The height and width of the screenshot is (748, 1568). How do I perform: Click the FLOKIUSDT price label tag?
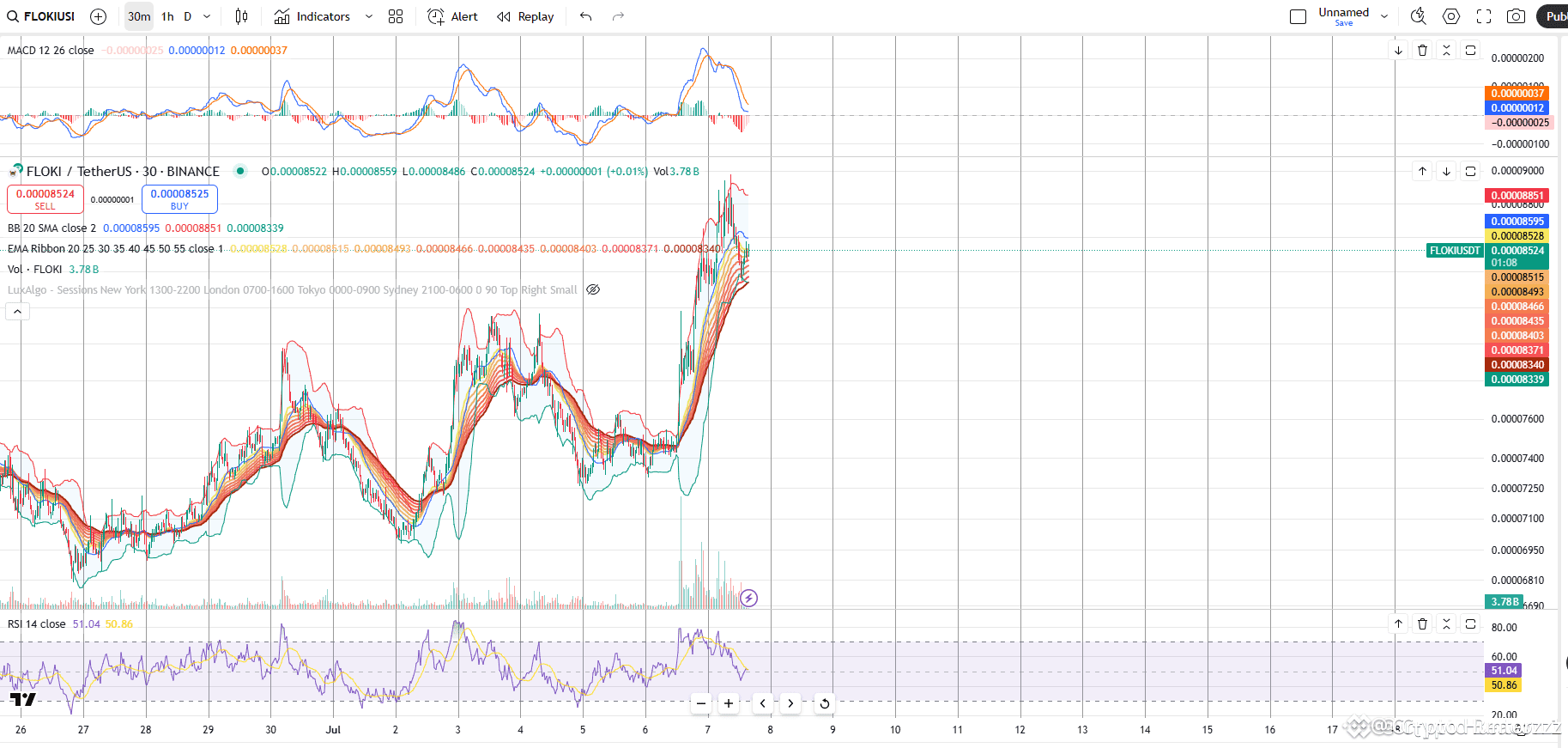click(1455, 251)
